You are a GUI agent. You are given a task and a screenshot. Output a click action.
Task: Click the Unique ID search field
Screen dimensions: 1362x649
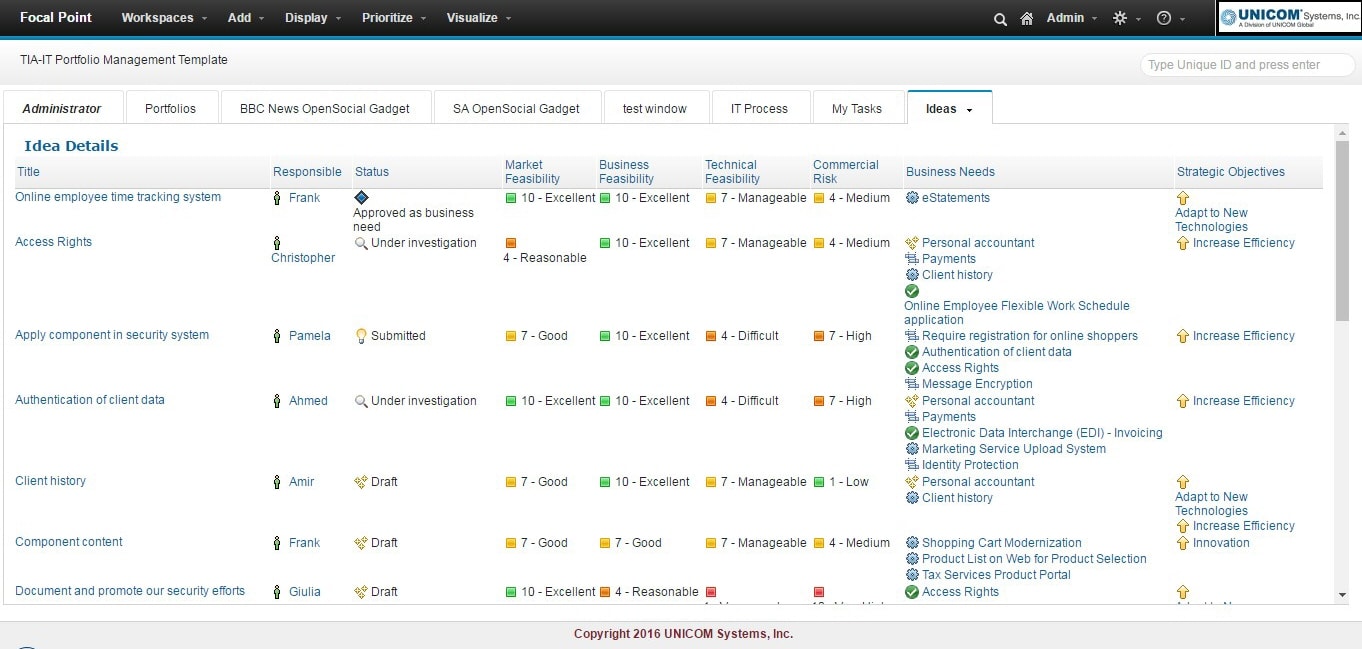click(1247, 65)
